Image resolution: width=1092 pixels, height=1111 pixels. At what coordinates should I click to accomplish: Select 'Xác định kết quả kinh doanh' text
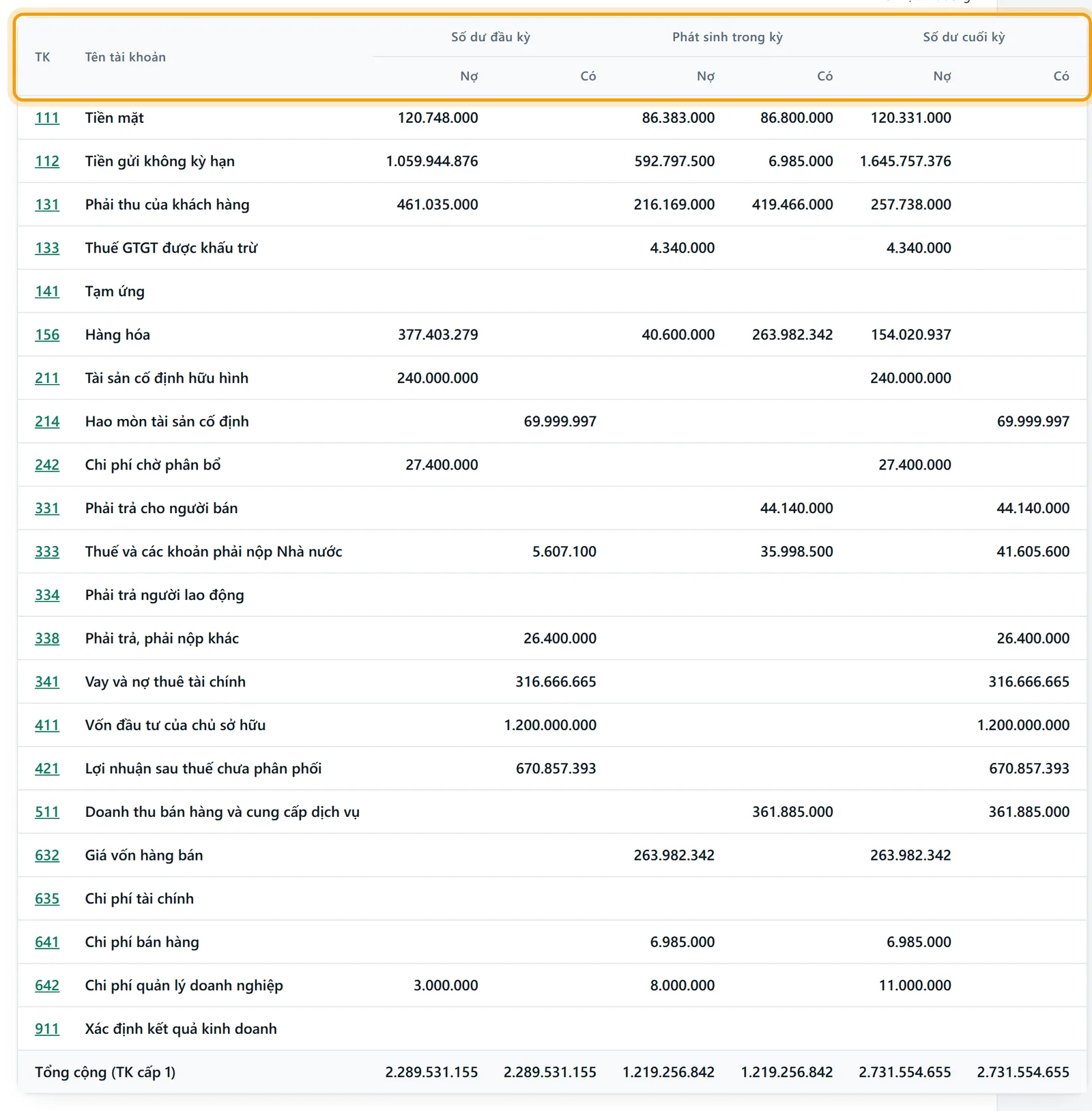[181, 1029]
